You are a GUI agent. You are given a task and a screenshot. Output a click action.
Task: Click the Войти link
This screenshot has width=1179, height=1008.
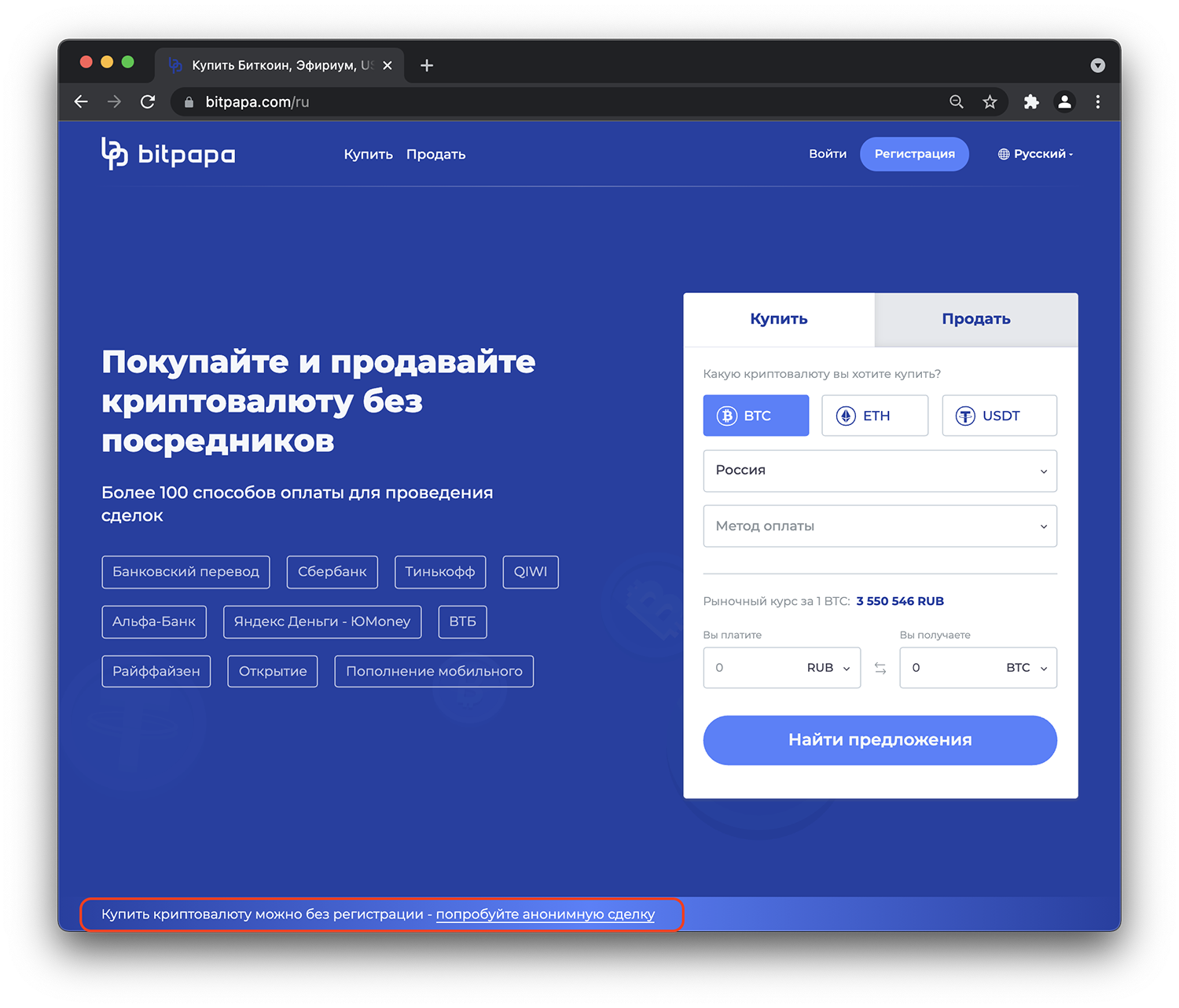828,154
